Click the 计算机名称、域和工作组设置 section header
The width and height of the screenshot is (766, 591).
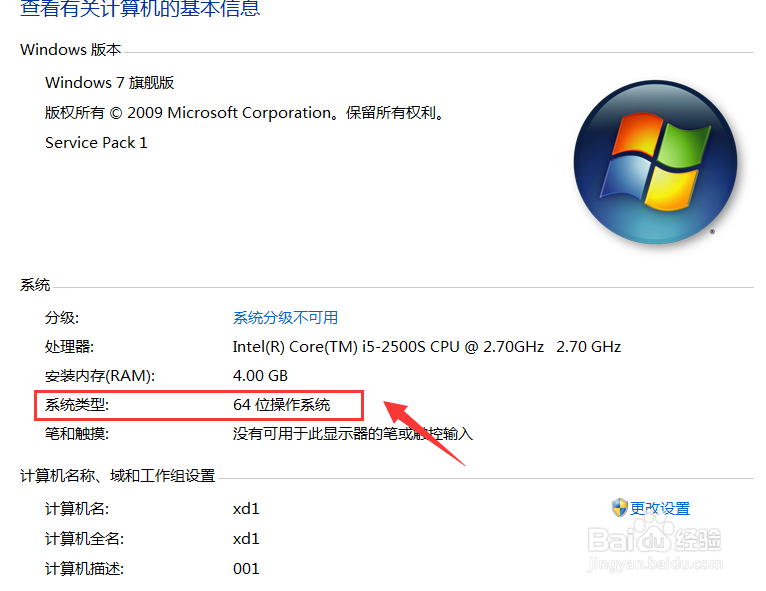tap(117, 475)
